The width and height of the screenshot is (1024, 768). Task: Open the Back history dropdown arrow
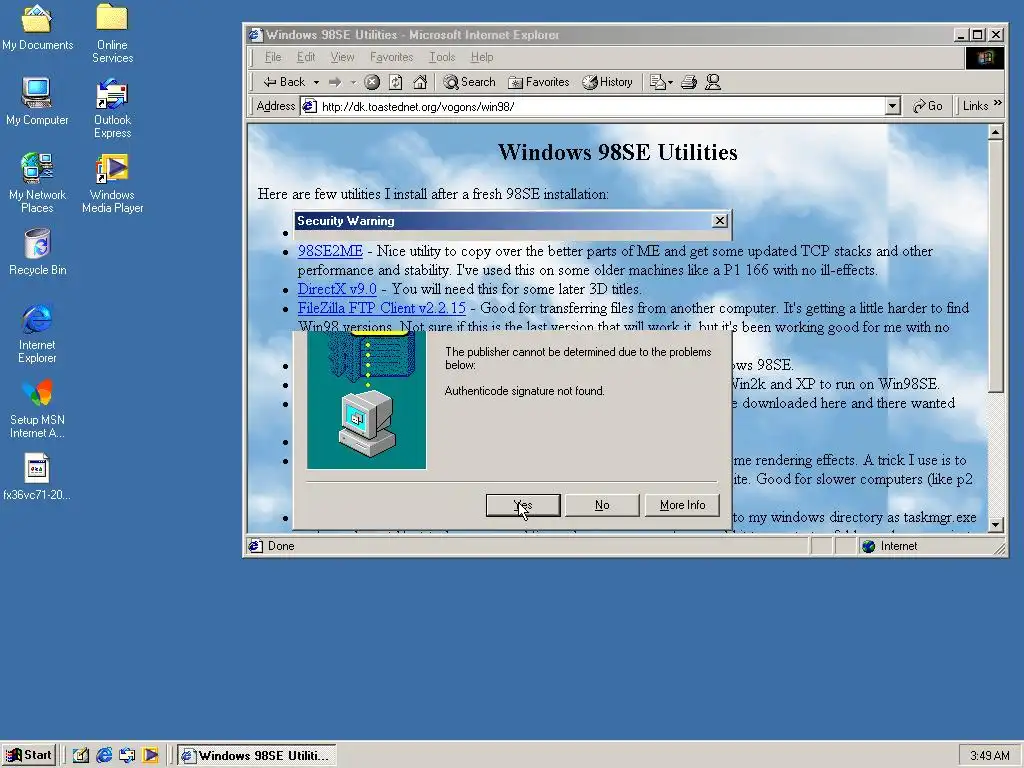316,82
